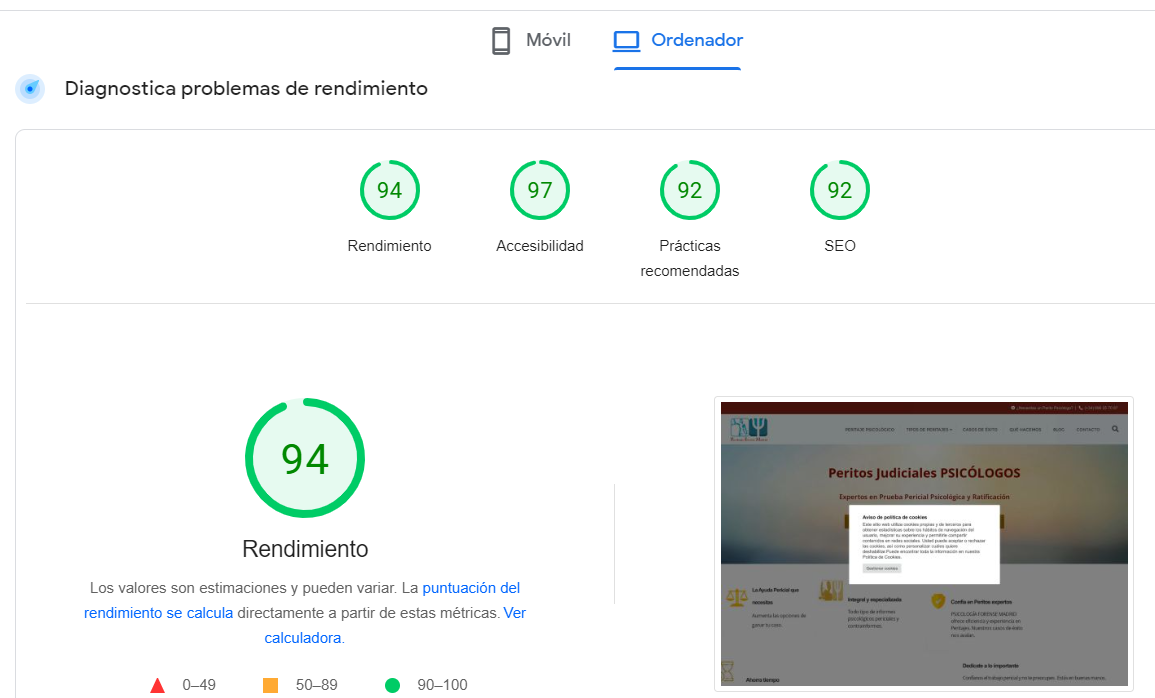The height and width of the screenshot is (698, 1155).
Task: Open the 'Ver calculadora' link
Action: coord(396,625)
